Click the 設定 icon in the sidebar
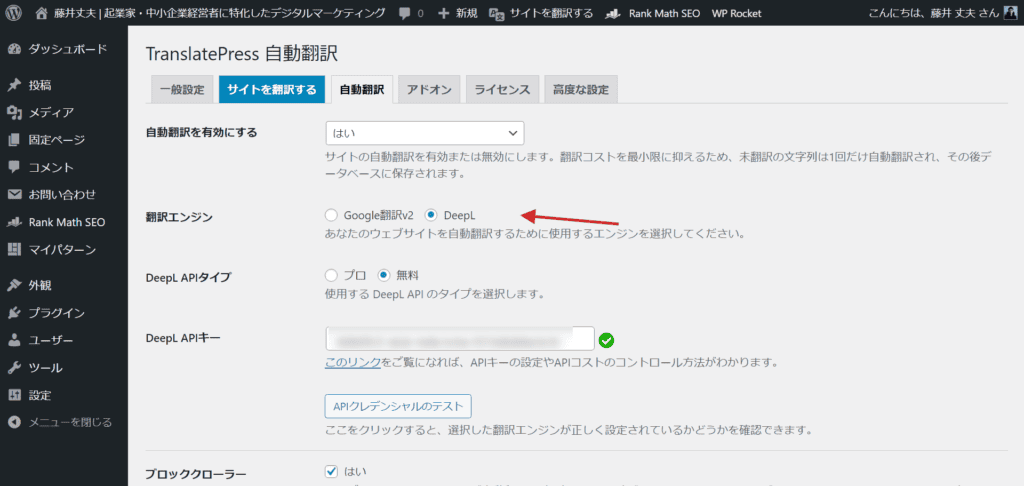The height and width of the screenshot is (486, 1024). tap(14, 395)
